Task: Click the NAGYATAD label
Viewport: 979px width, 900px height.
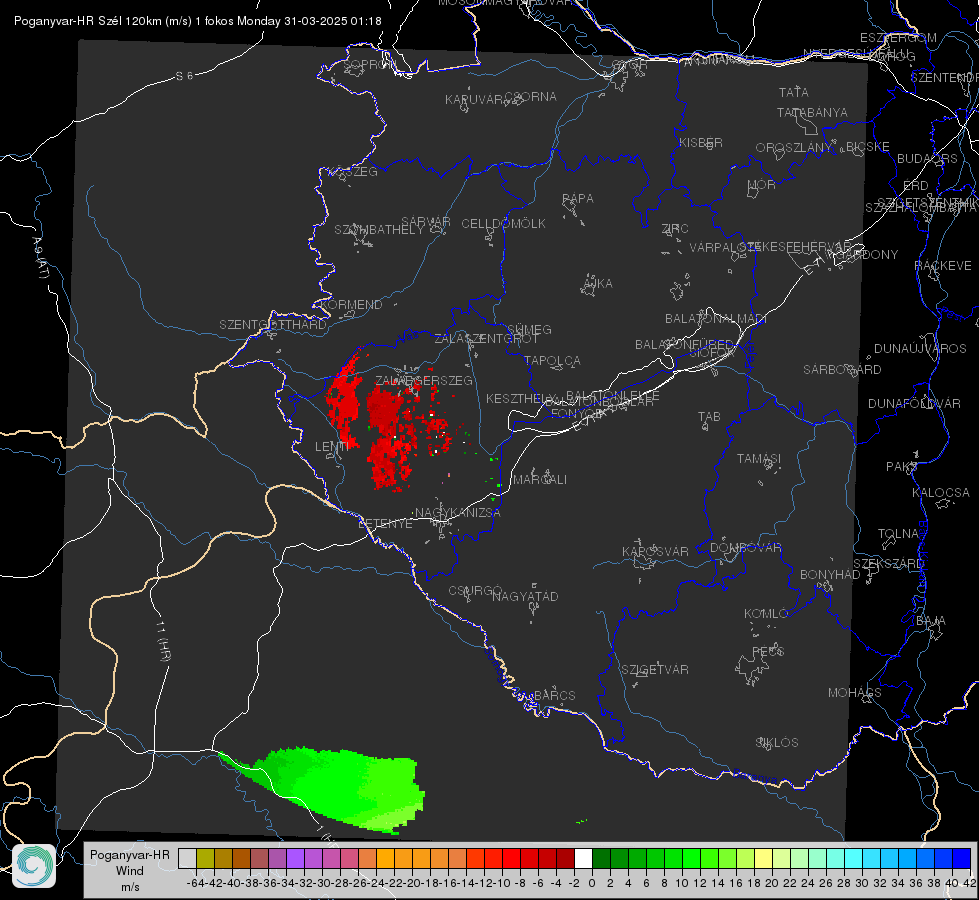Action: click(525, 596)
